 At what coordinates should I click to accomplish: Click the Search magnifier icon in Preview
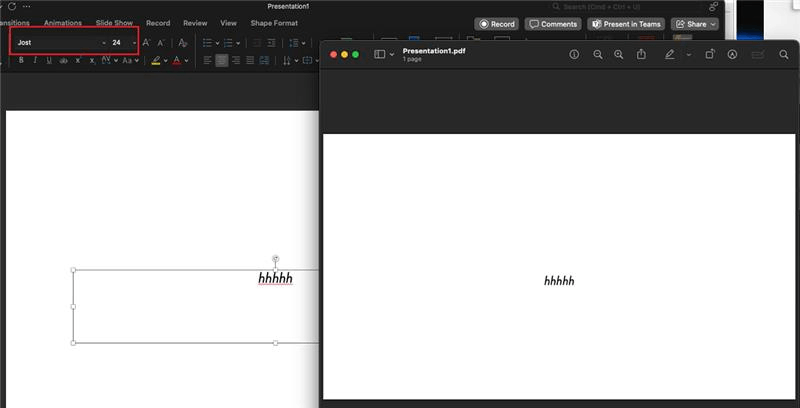tap(784, 55)
